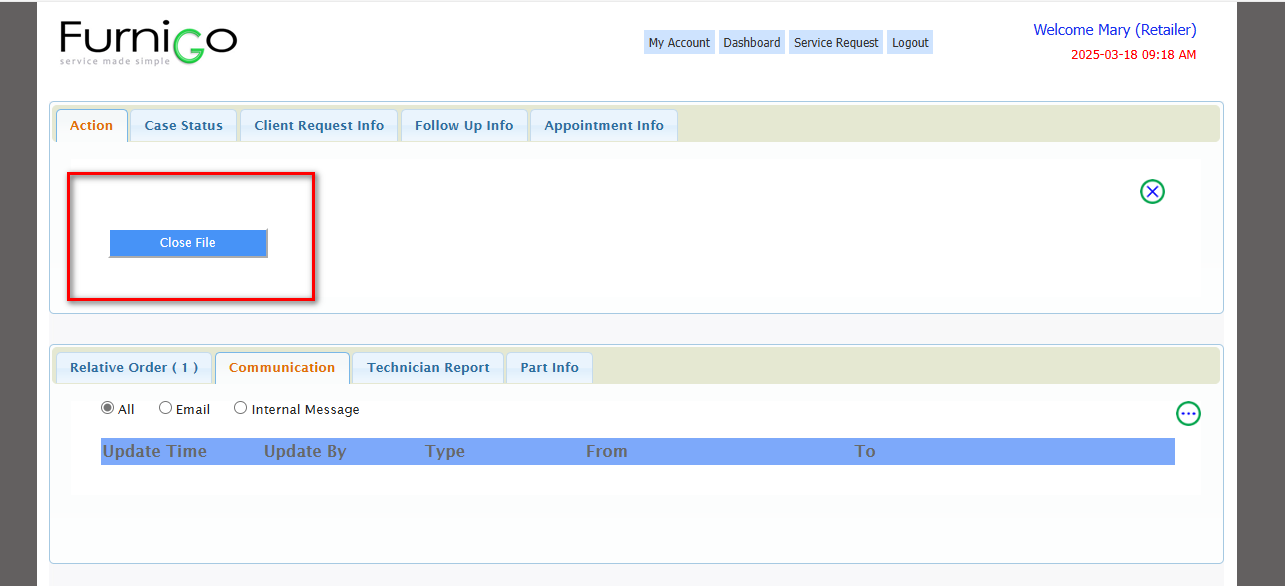Click the Update Time column header
The image size is (1285, 586).
pos(155,452)
